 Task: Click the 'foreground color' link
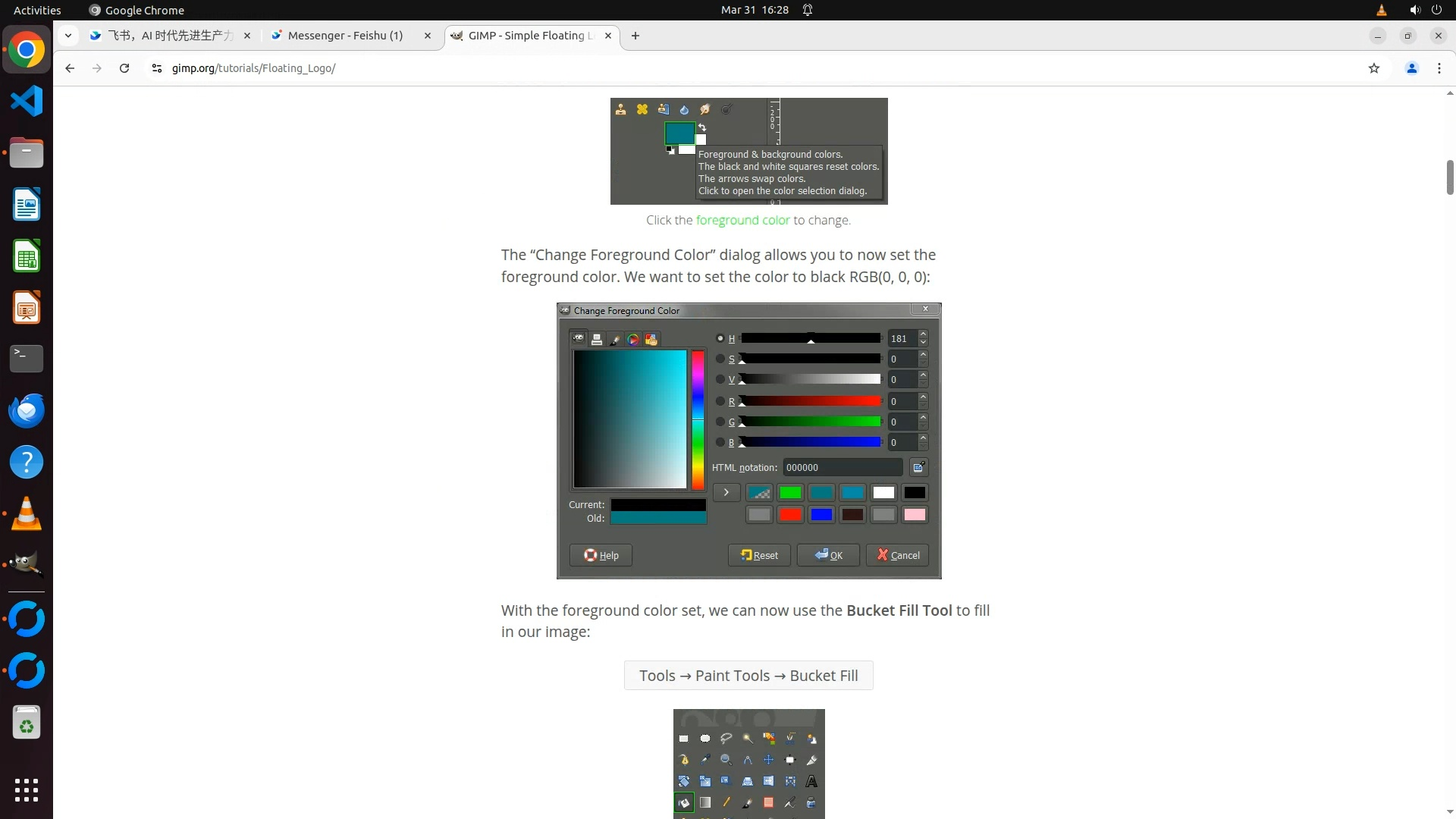[x=742, y=220]
